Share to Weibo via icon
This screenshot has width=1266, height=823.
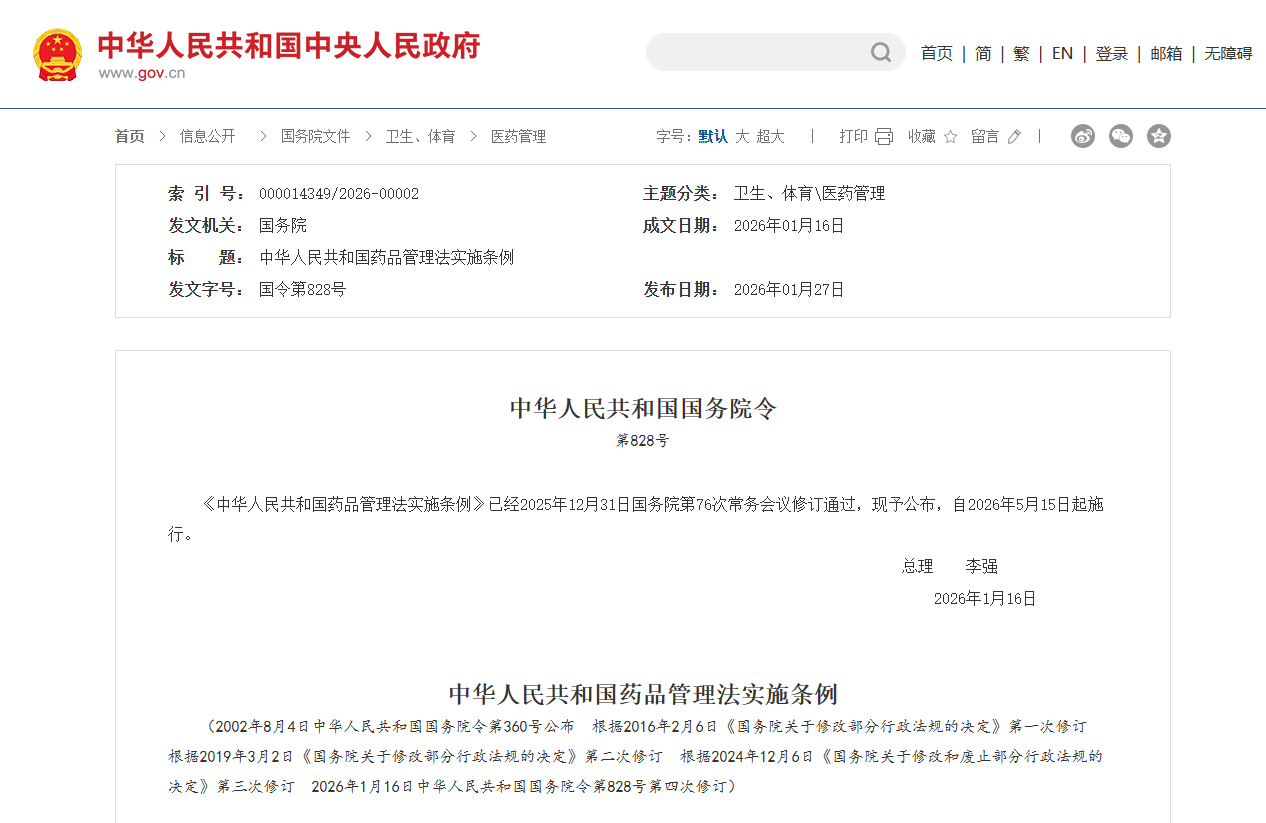coord(1083,136)
